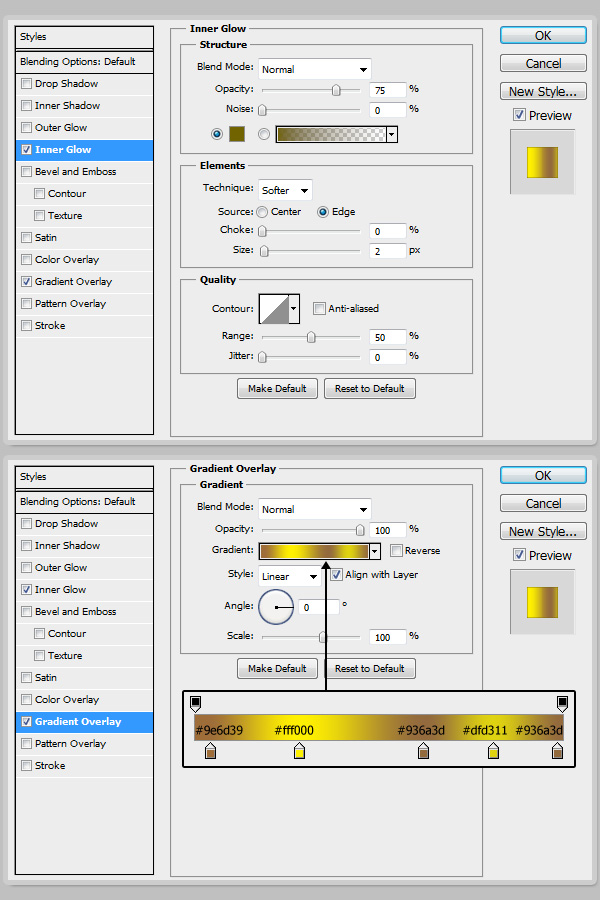This screenshot has width=600, height=900.
Task: Click Make Default under Inner Glow settings
Action: pyautogui.click(x=277, y=389)
